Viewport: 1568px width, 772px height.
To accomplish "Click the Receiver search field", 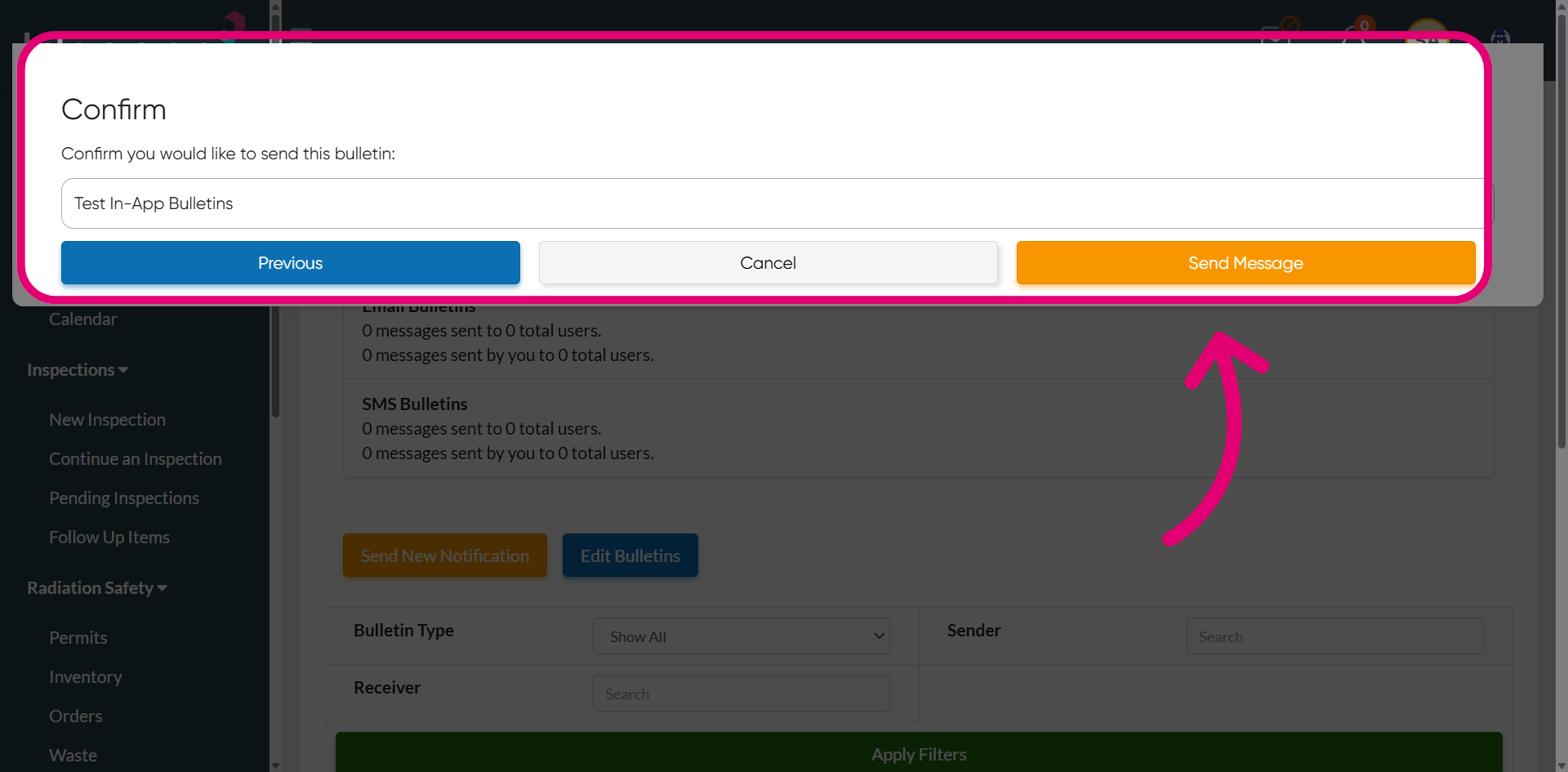I will click(742, 694).
